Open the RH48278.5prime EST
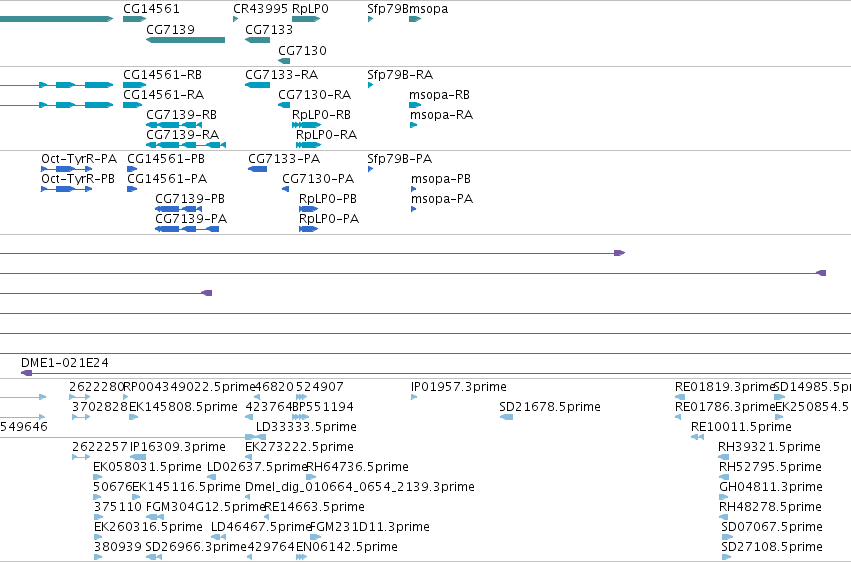Screen dimensions: 851x562 723,517
